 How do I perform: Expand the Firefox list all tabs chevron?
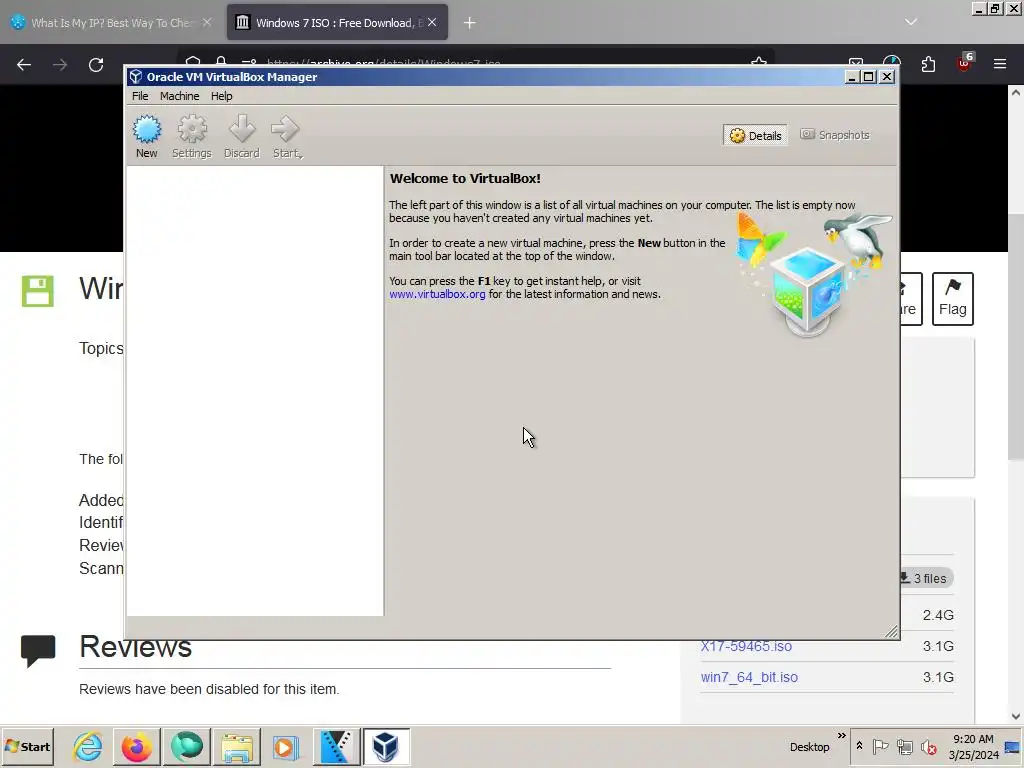(x=911, y=22)
